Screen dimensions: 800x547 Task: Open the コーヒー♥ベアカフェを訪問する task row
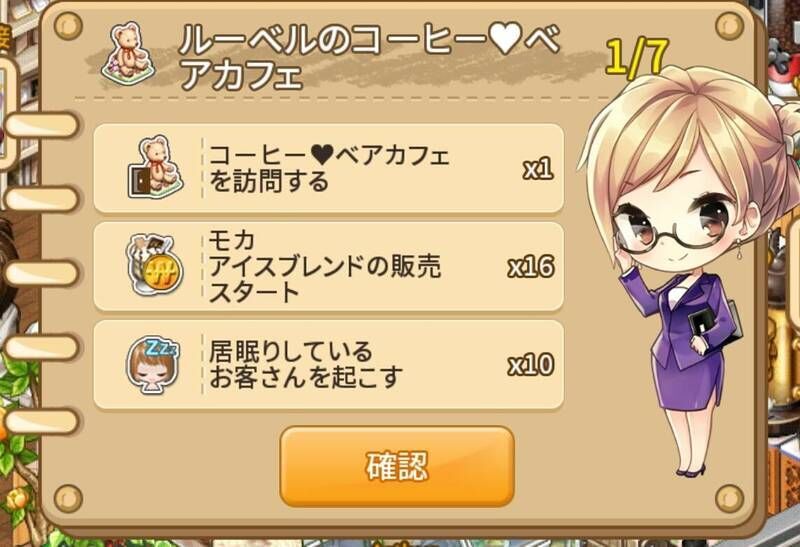[x=329, y=168]
